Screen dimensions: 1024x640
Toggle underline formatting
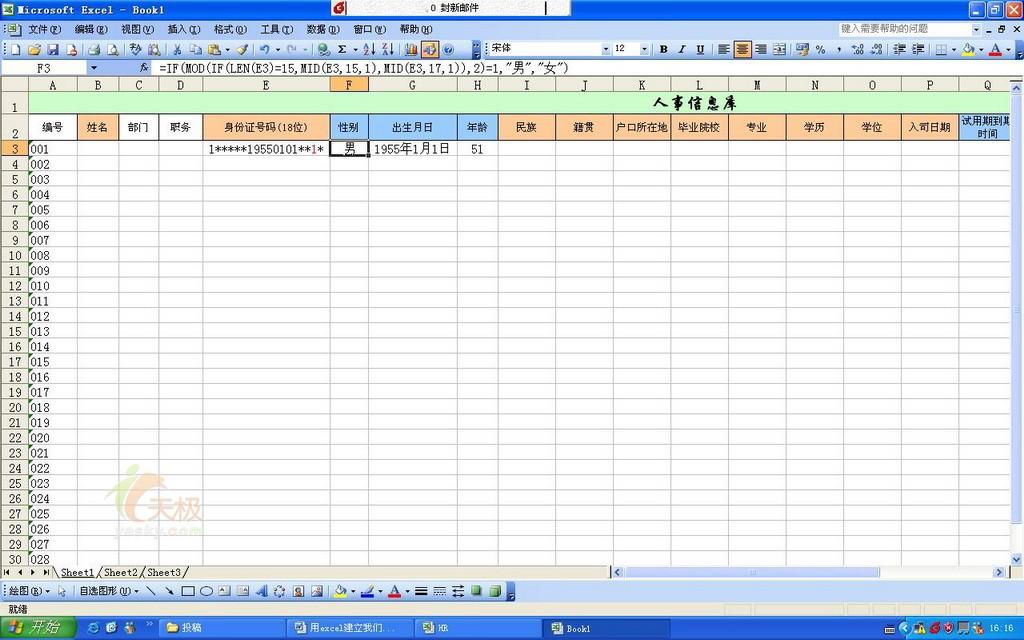700,49
